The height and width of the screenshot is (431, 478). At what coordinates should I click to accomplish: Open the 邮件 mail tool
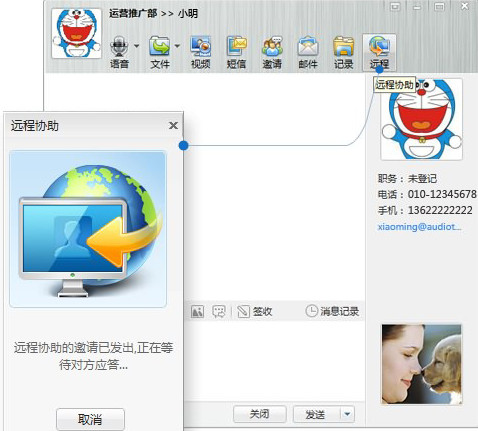click(308, 52)
